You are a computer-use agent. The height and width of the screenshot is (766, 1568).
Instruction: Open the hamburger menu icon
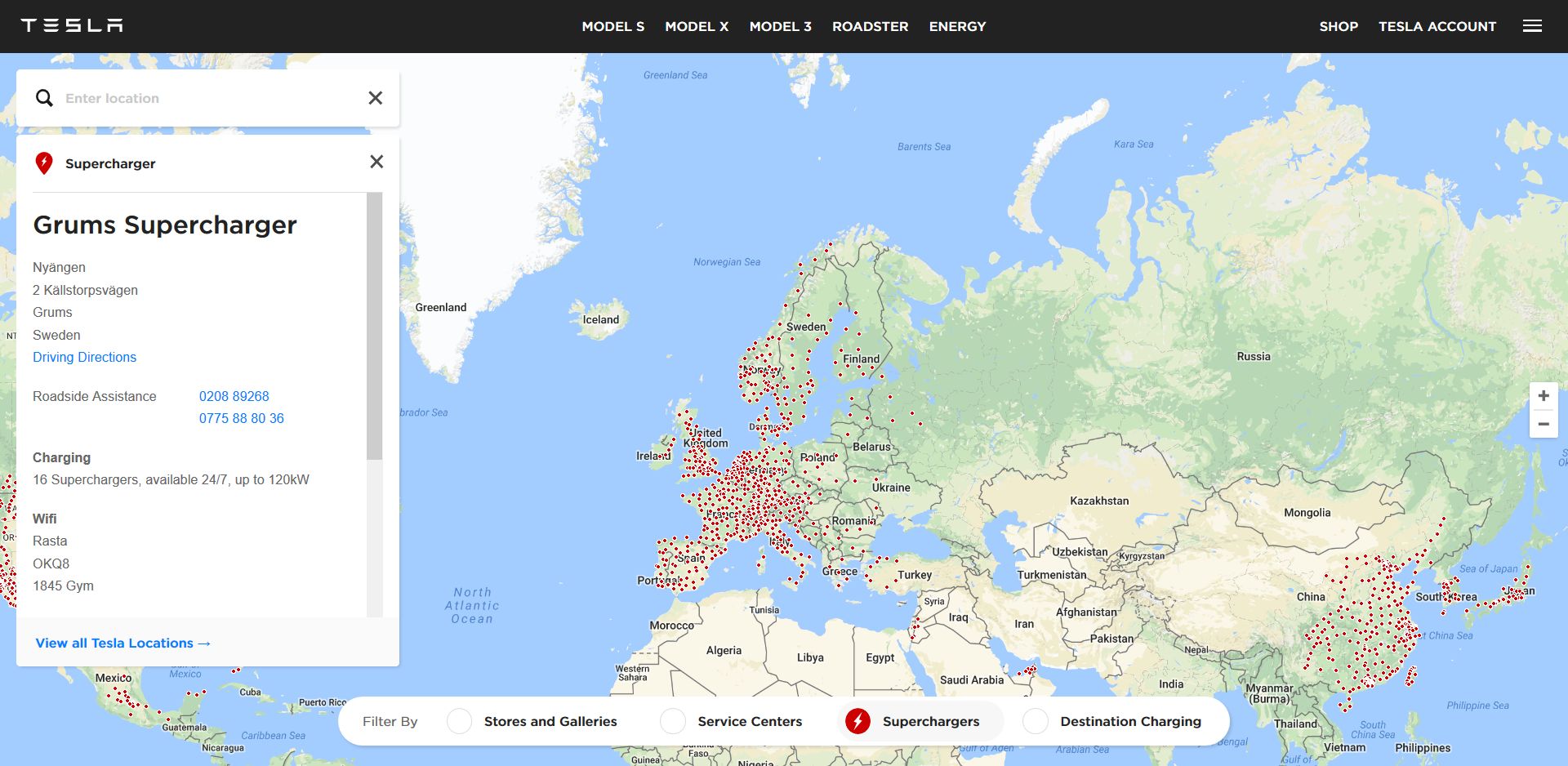(x=1532, y=26)
